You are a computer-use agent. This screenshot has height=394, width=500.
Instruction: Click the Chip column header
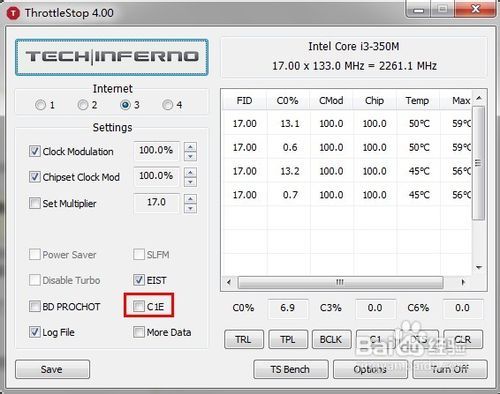point(374,101)
